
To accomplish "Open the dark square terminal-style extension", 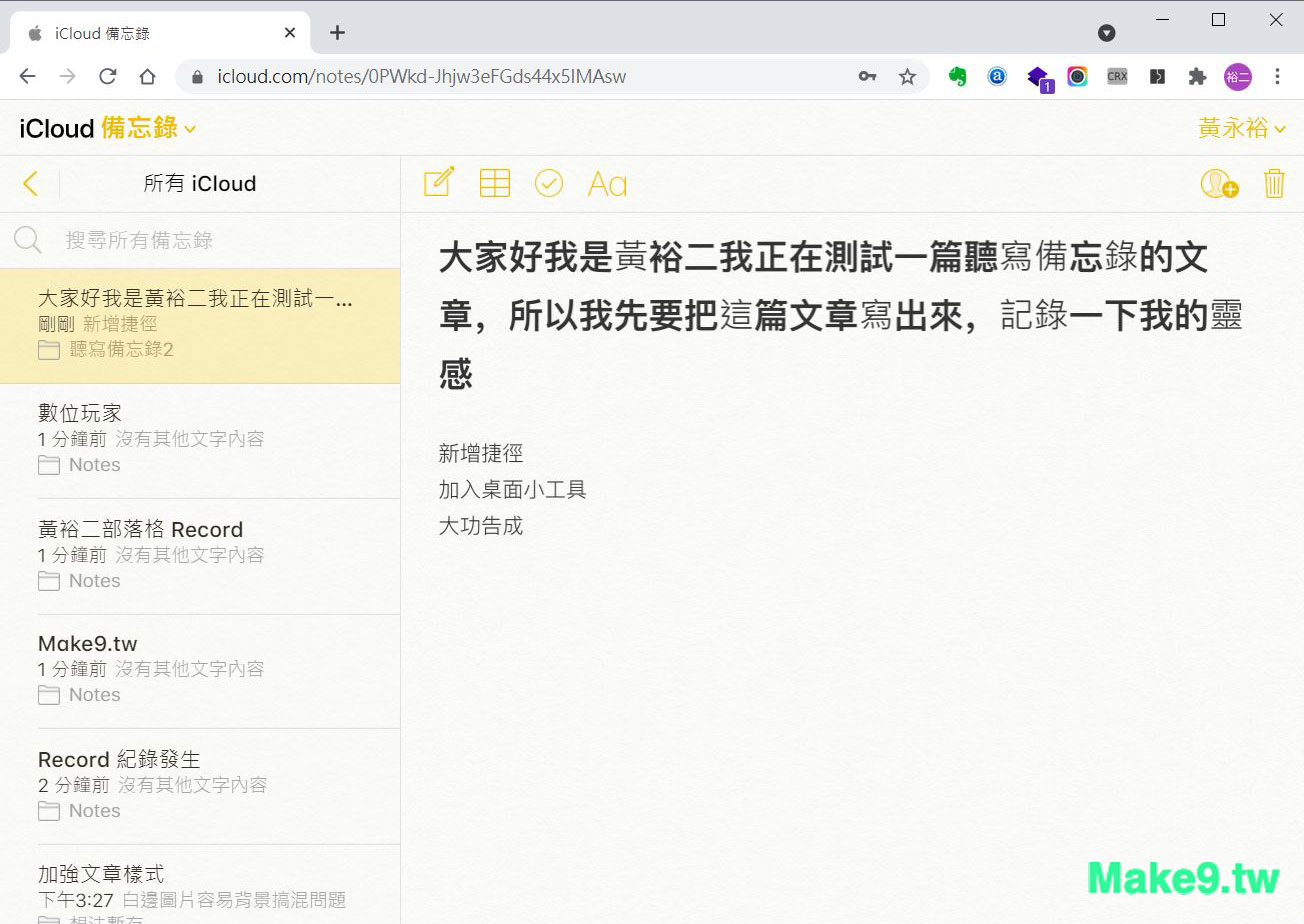I will pyautogui.click(x=1157, y=76).
